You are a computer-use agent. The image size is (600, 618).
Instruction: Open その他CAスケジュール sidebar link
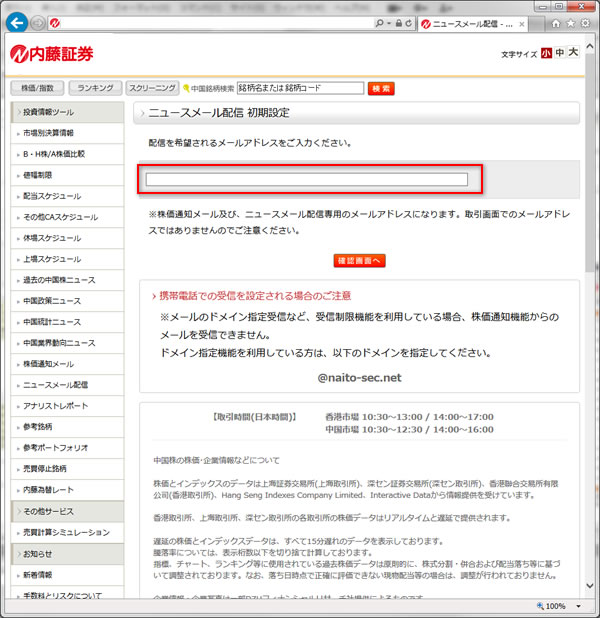(67, 217)
